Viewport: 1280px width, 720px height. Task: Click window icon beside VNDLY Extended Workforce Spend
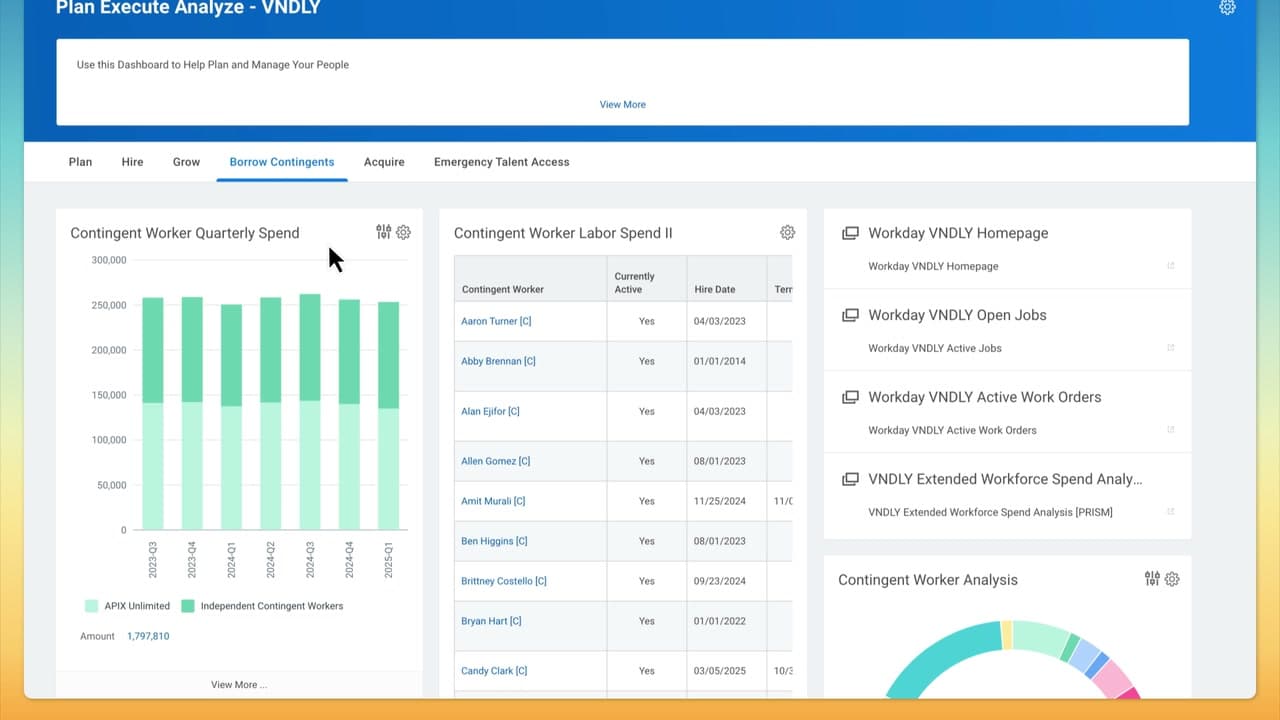point(850,479)
